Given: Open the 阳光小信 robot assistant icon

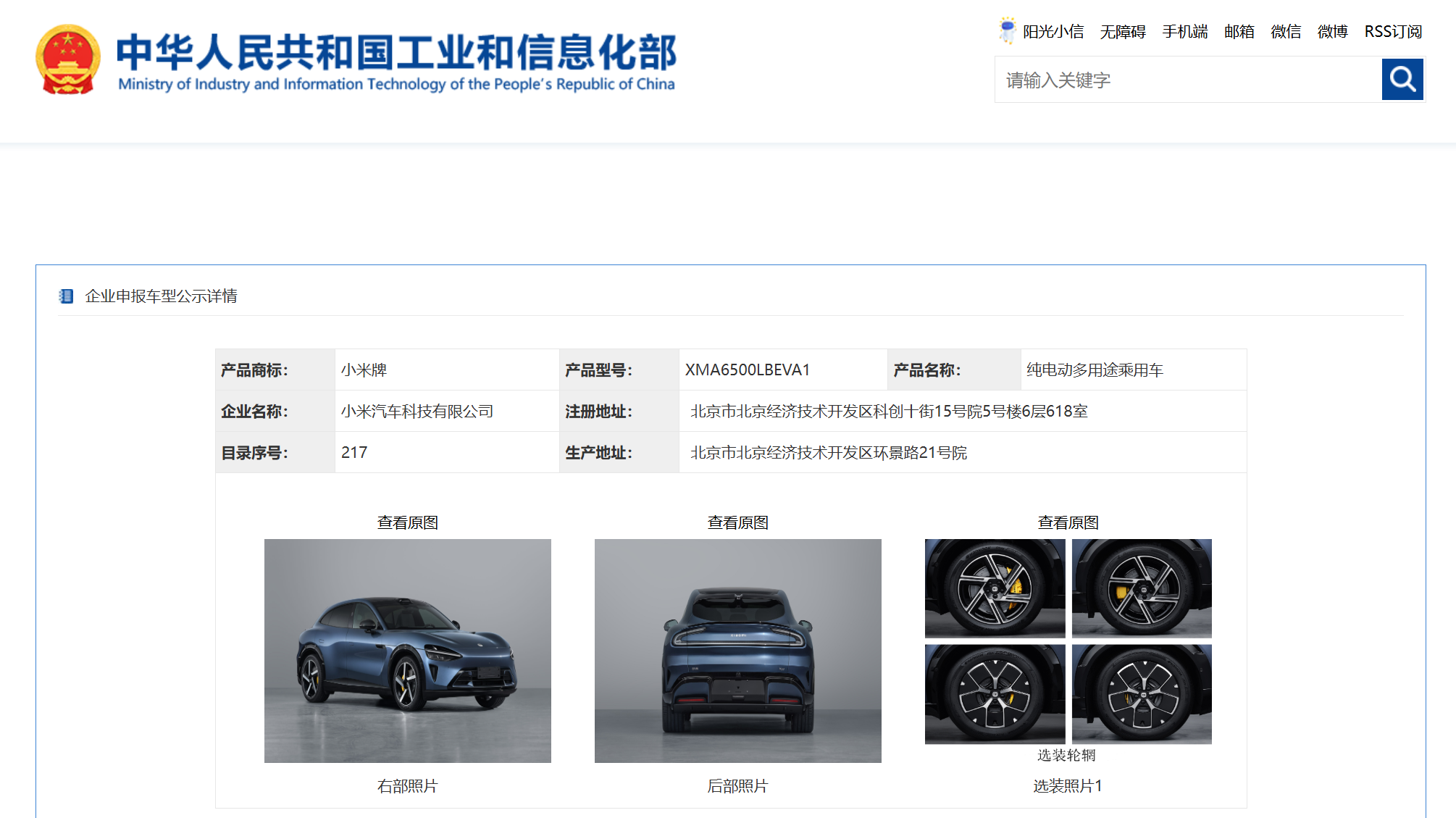Looking at the screenshot, I should 1007,31.
